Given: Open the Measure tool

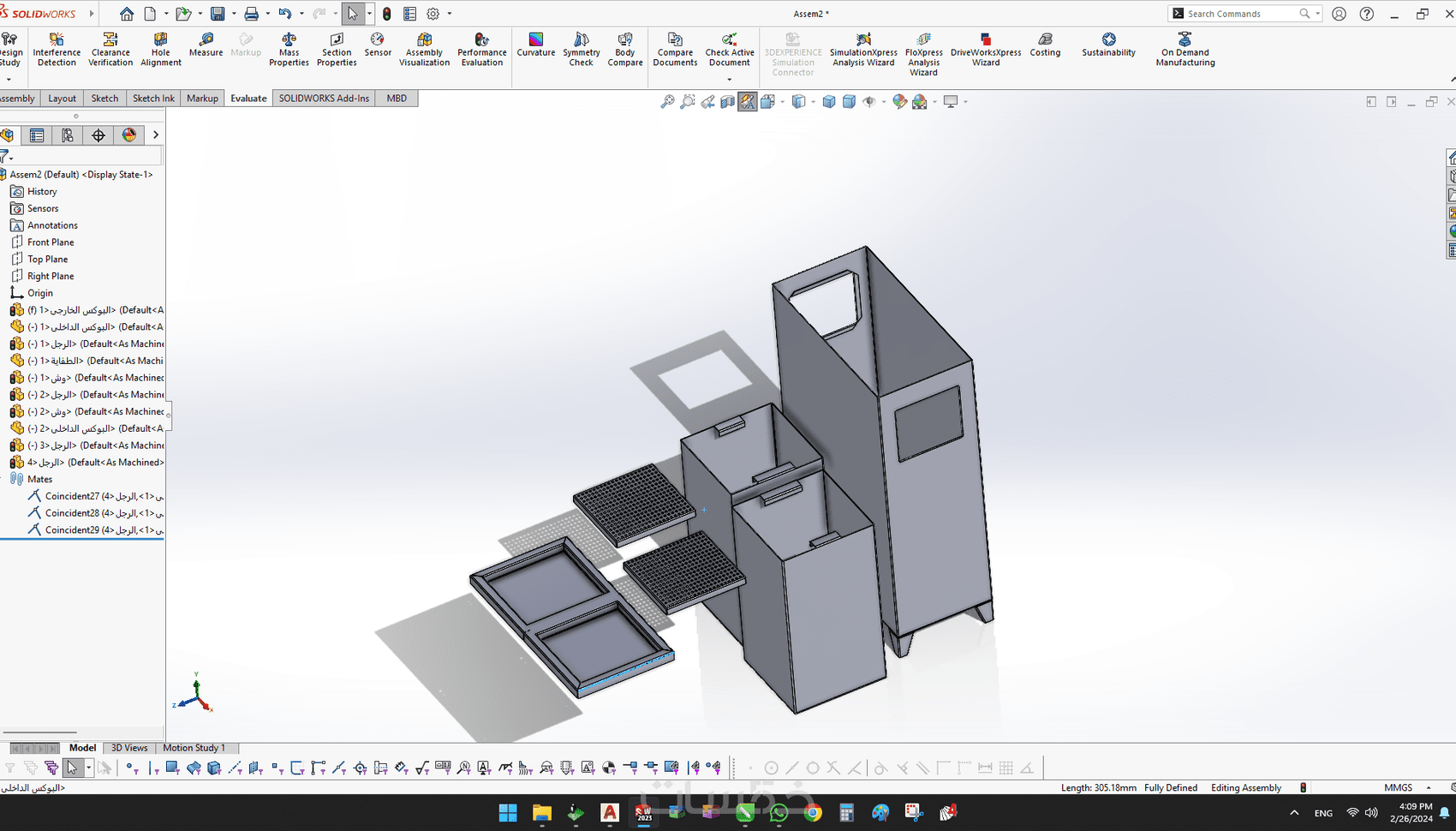Looking at the screenshot, I should [x=206, y=49].
